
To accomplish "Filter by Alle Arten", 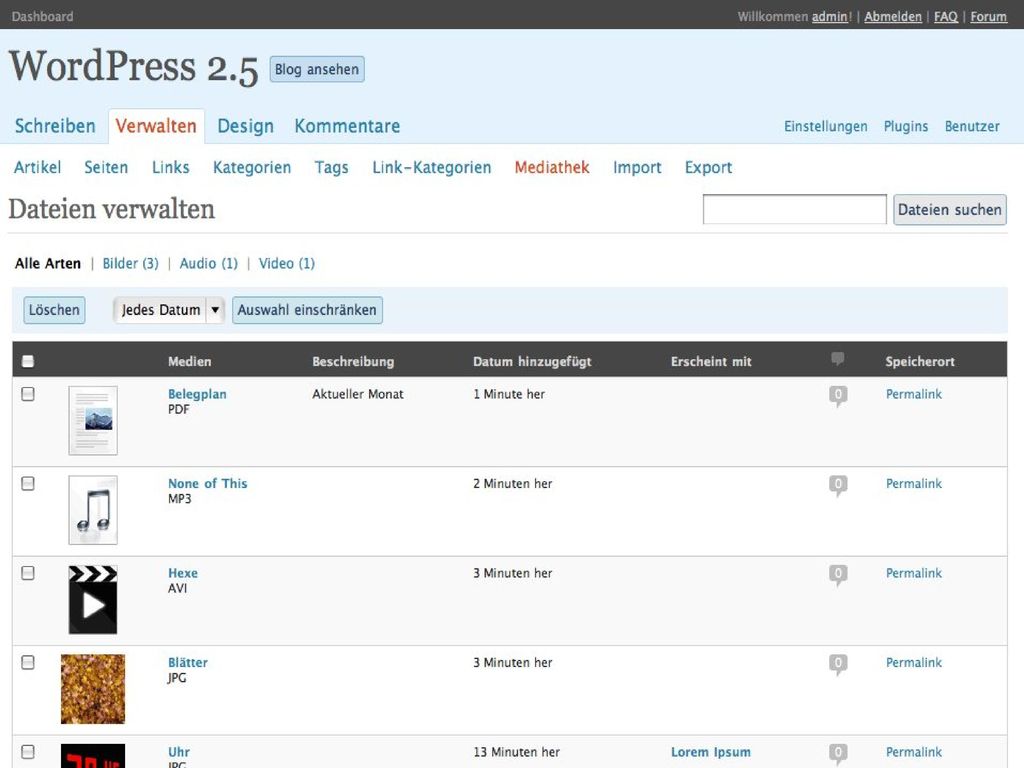I will tap(48, 263).
